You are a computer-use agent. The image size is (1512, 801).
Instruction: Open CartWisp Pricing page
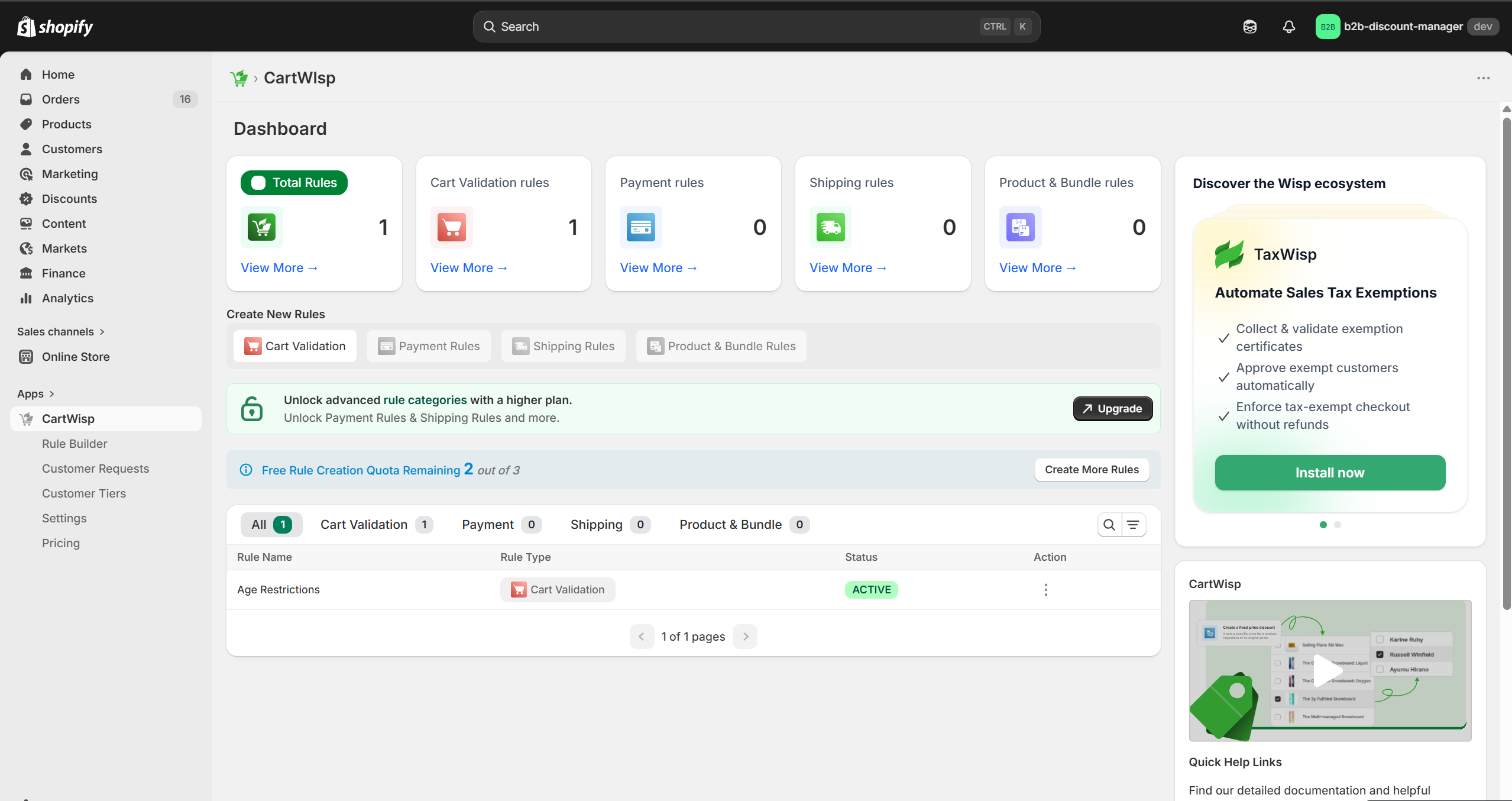(61, 543)
